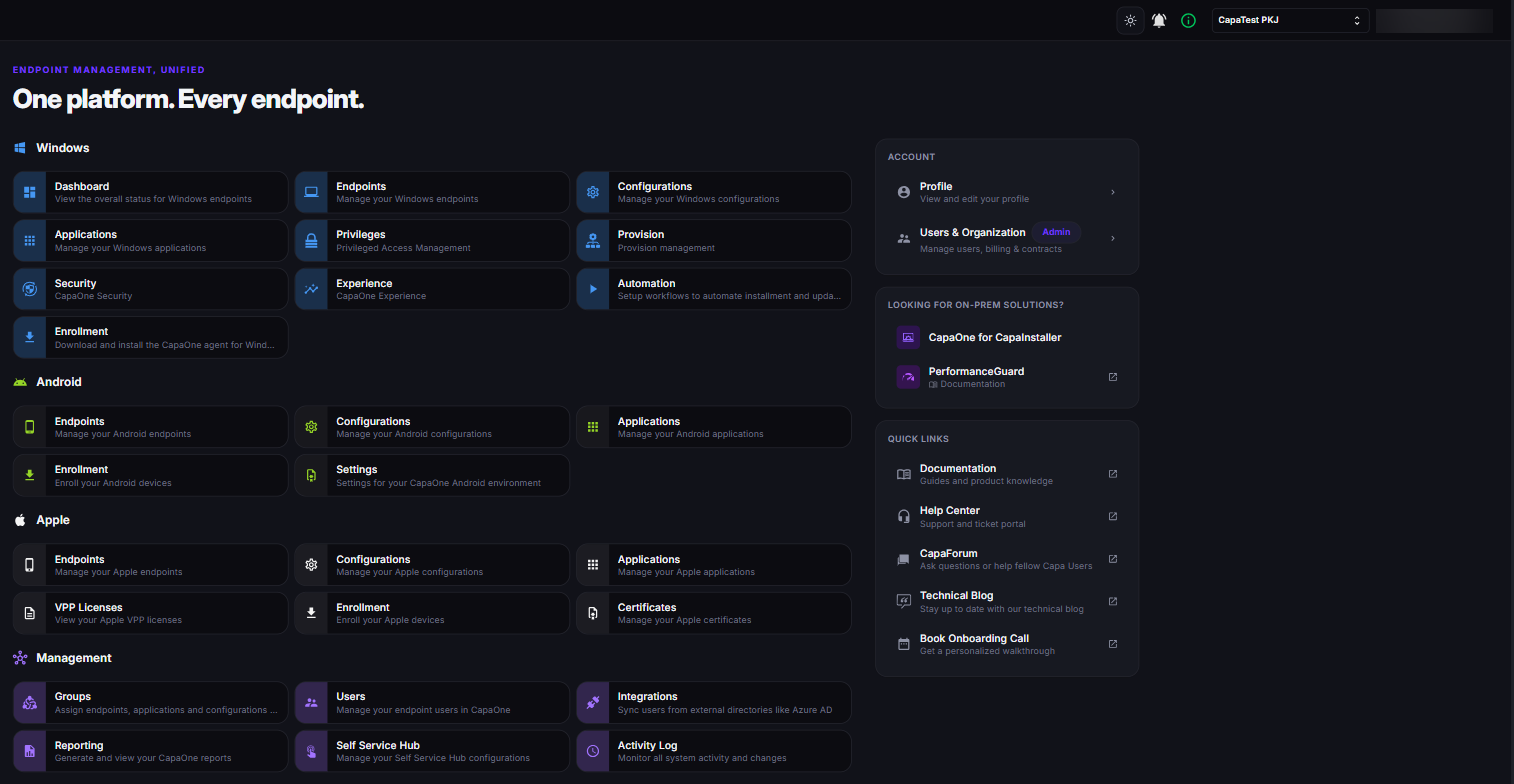Click the Experience chart icon

pos(311,289)
